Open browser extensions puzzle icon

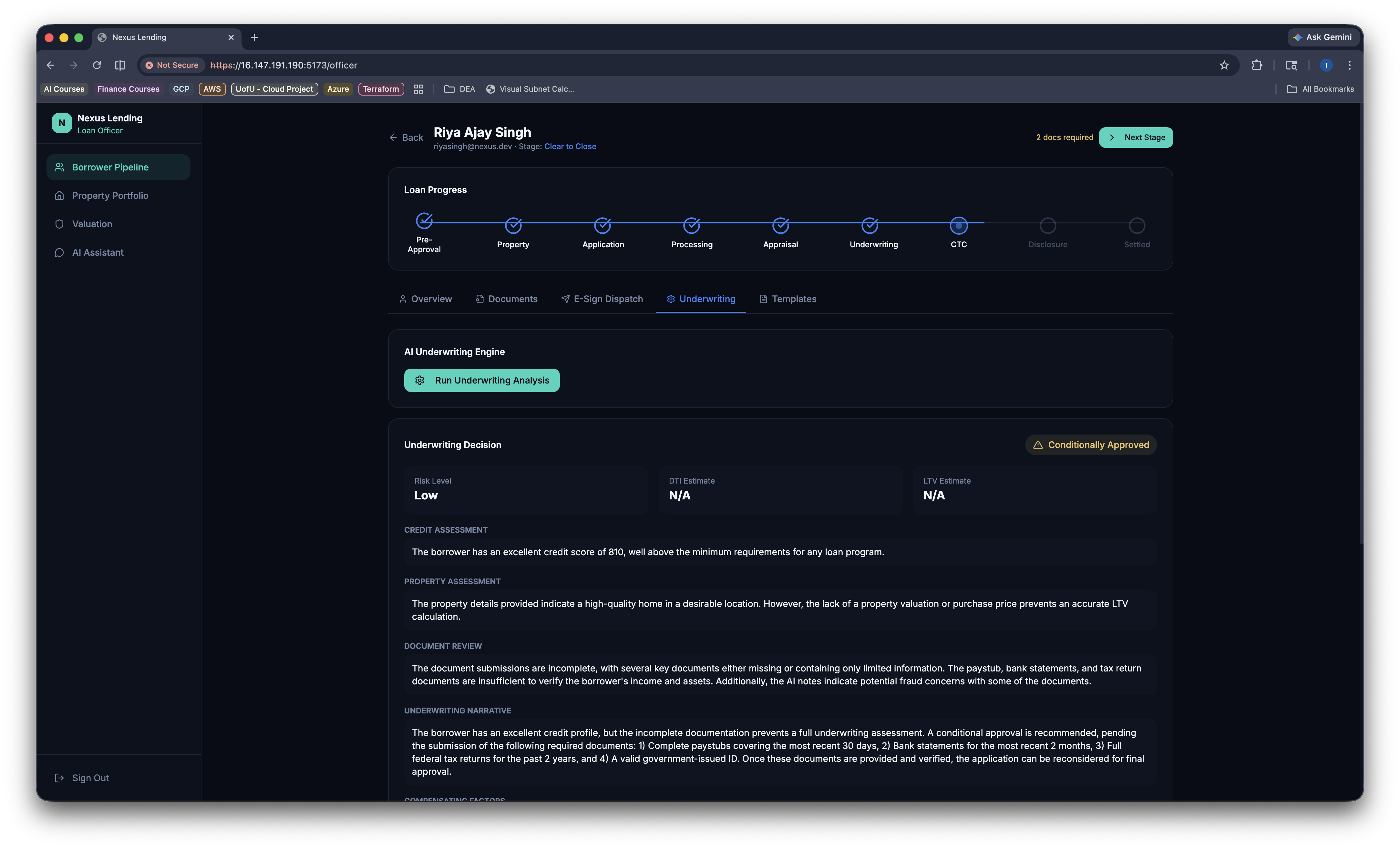[1257, 65]
